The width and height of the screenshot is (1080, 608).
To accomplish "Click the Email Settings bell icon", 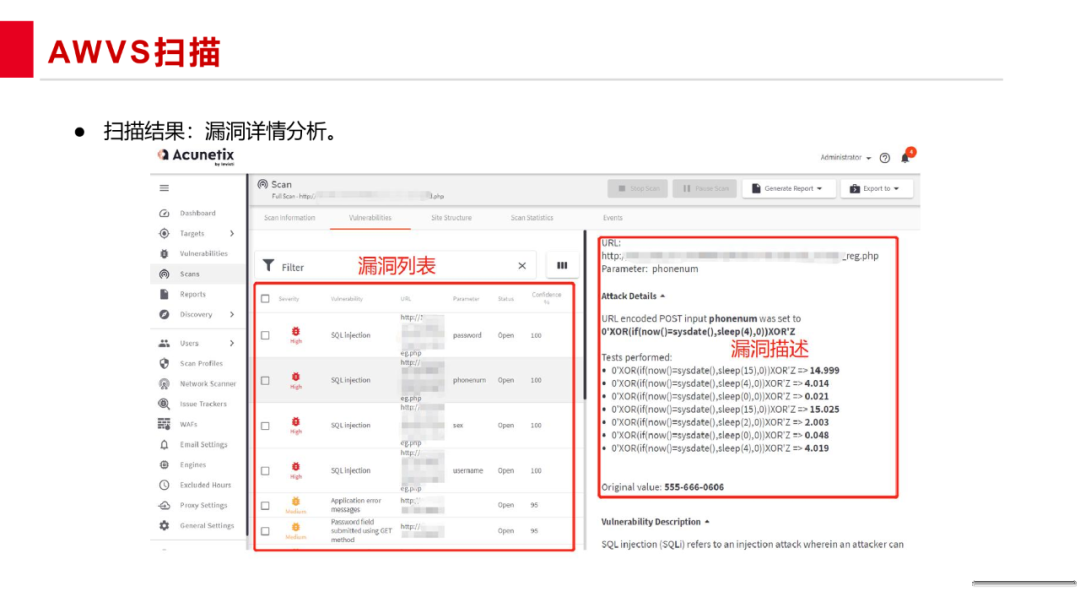I will [164, 445].
